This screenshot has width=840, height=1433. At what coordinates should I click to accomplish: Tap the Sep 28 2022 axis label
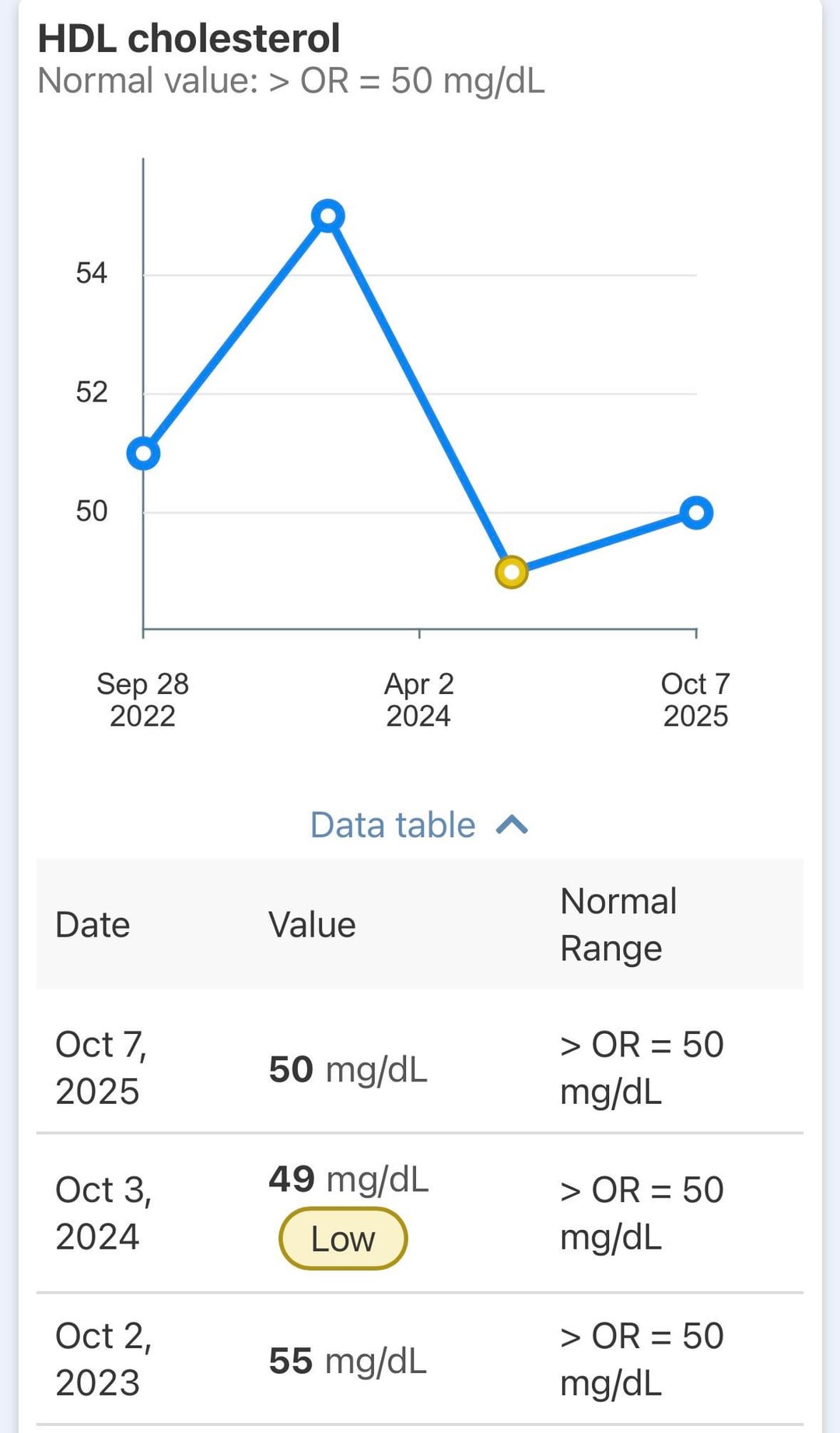click(143, 699)
